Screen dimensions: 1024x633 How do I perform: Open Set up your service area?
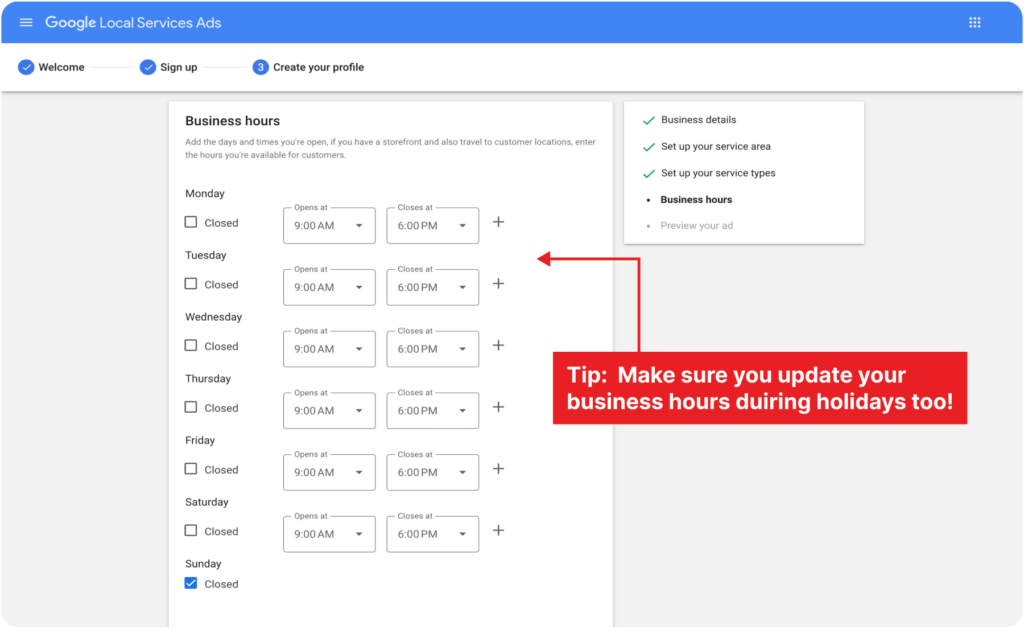click(716, 146)
